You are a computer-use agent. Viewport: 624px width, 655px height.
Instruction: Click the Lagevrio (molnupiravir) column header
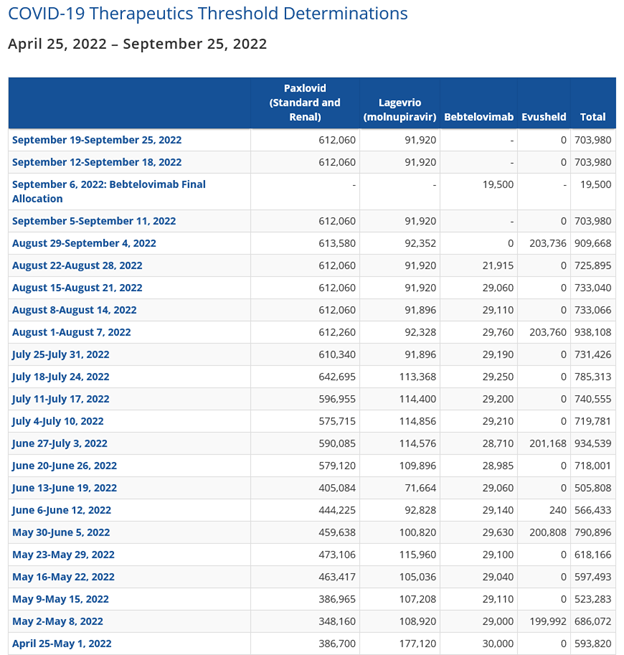pyautogui.click(x=397, y=110)
